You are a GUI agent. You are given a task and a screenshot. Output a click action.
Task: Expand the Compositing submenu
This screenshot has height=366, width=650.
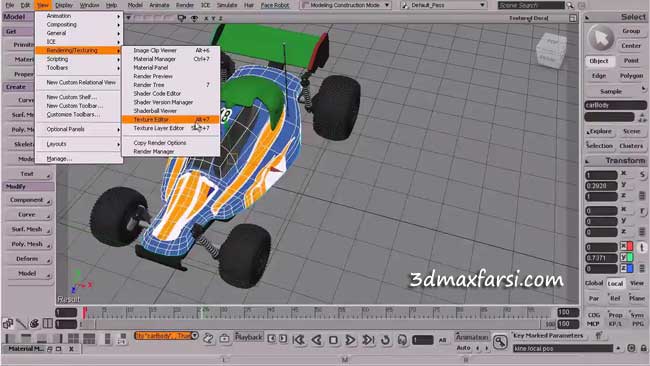coord(79,24)
